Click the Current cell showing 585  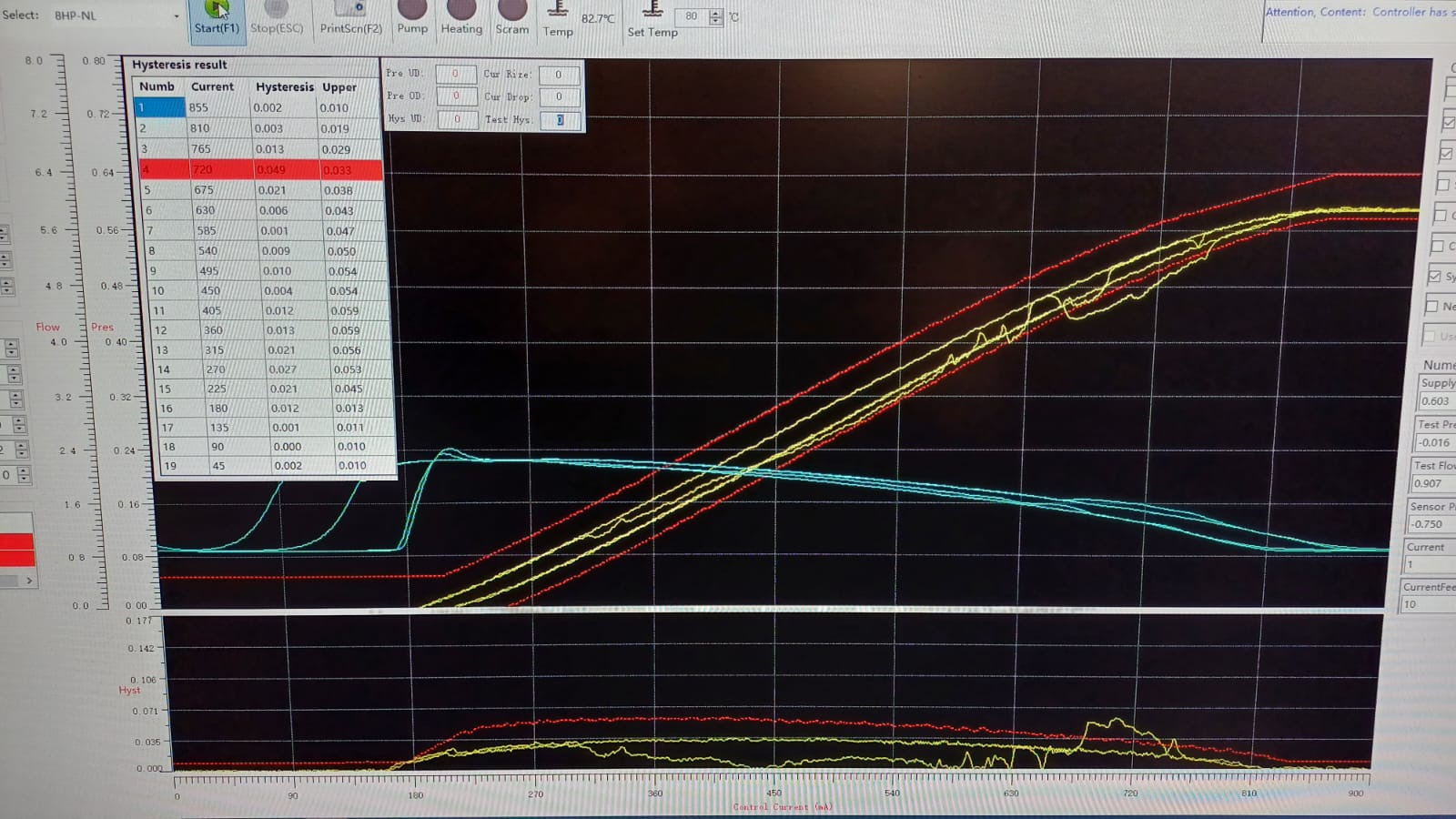(226, 231)
